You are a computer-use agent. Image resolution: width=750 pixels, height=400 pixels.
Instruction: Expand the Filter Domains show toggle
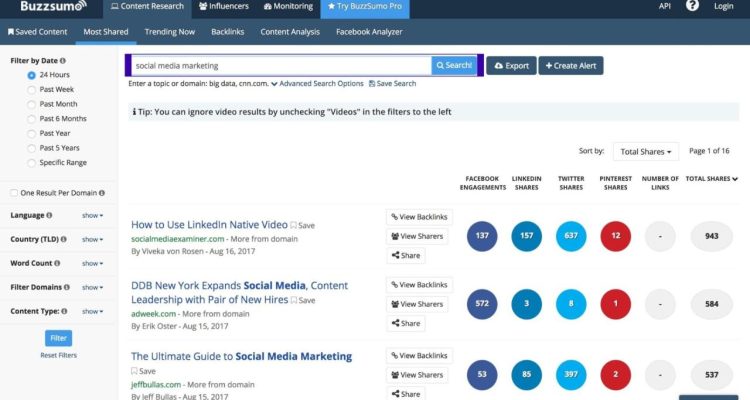click(92, 288)
